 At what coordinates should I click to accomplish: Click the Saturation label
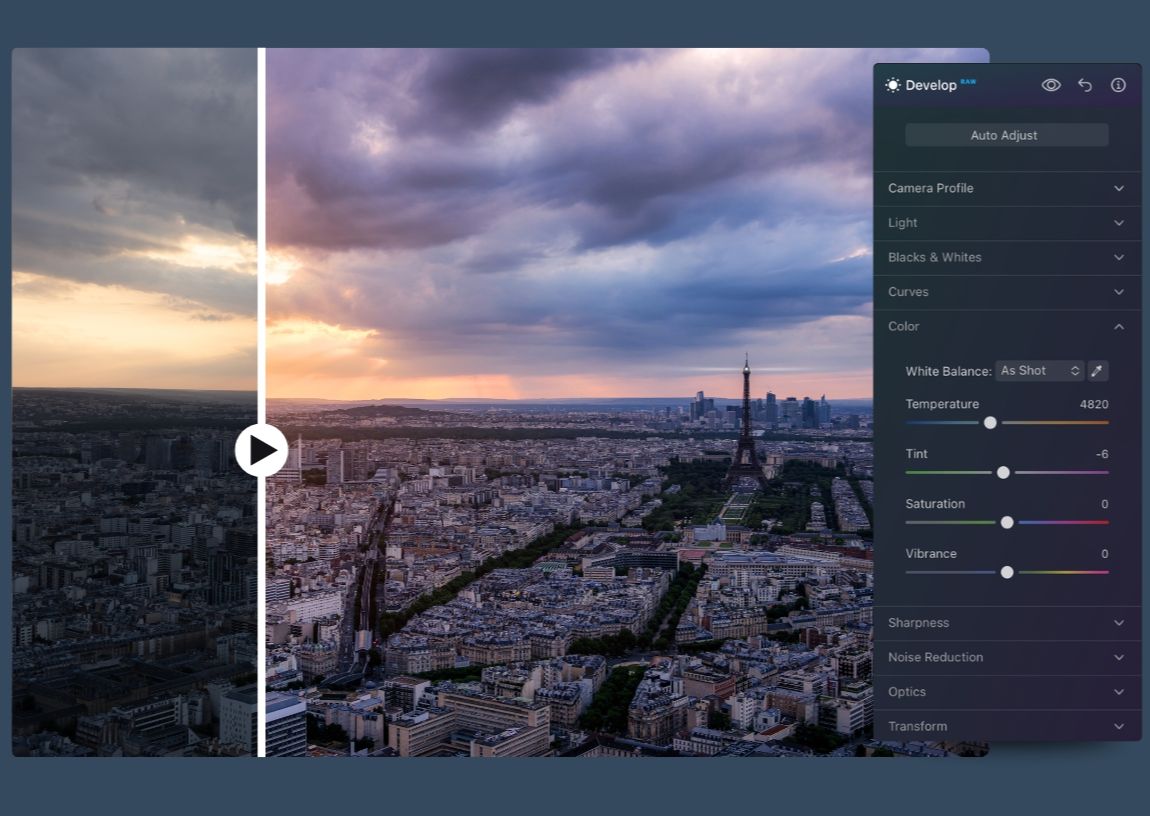[x=935, y=504]
